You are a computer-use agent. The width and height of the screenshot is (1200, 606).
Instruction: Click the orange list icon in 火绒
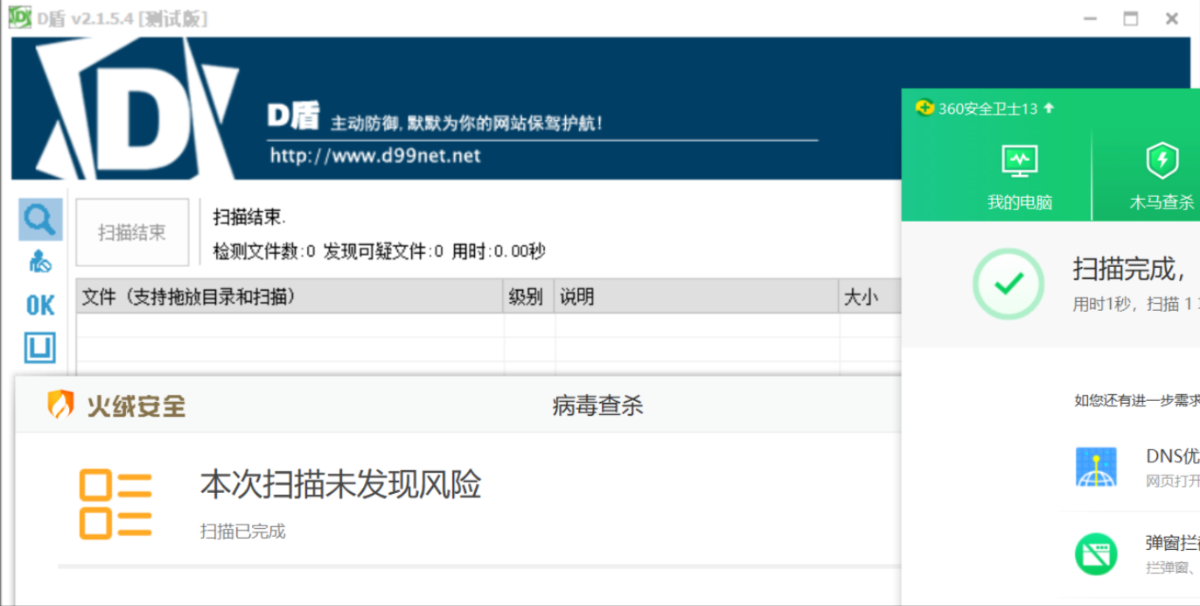[x=115, y=504]
